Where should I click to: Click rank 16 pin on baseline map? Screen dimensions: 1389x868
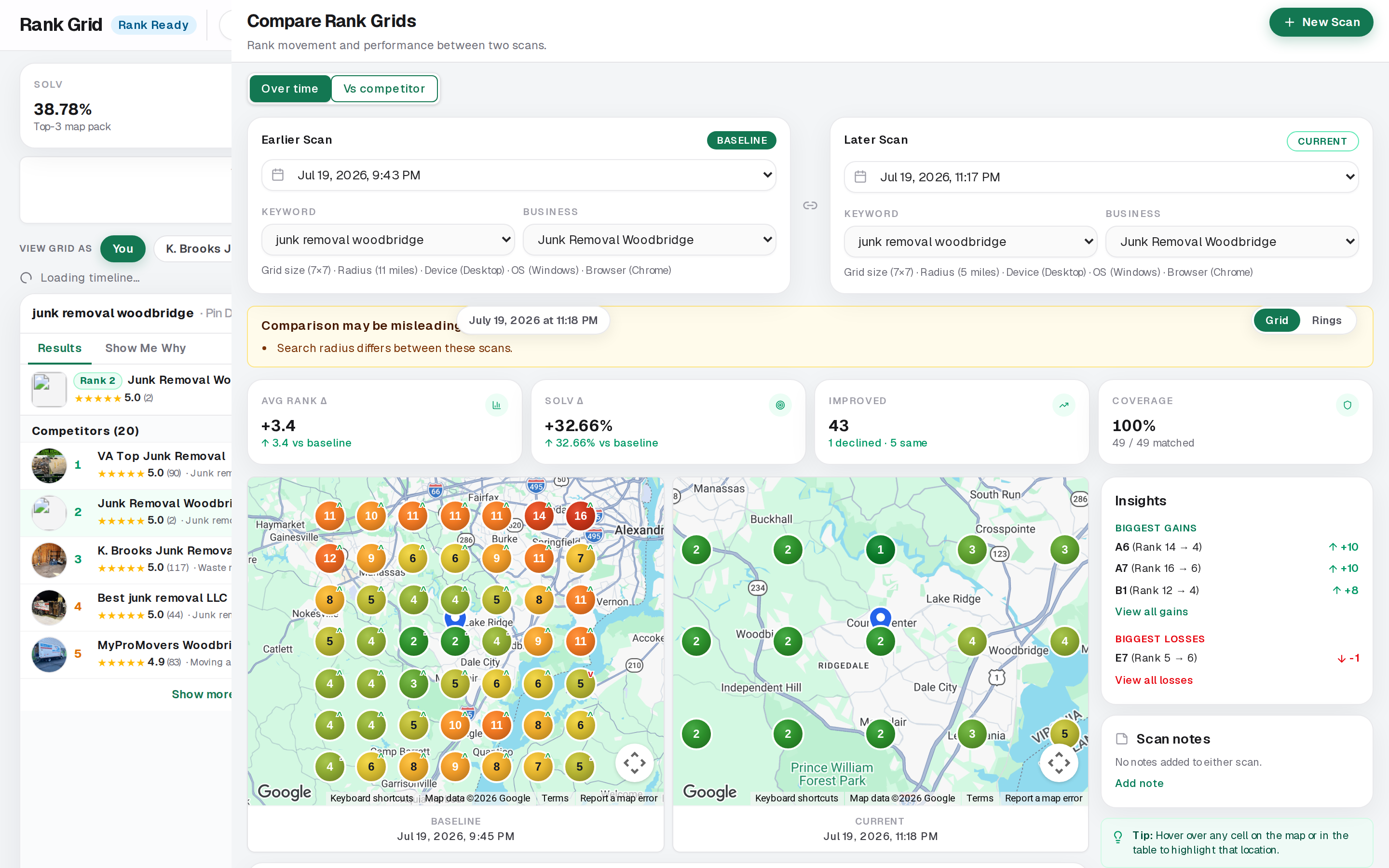pyautogui.click(x=580, y=515)
